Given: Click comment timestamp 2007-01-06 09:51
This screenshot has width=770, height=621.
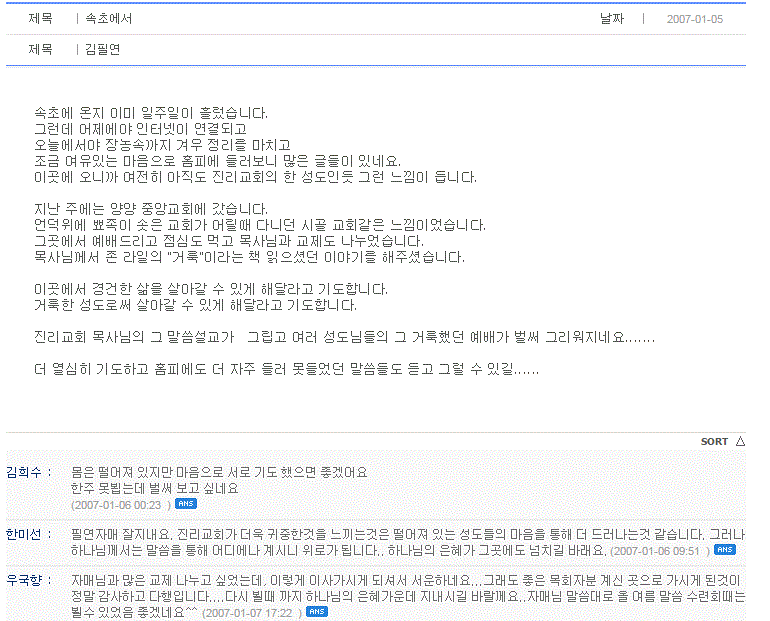Looking at the screenshot, I should pyautogui.click(x=660, y=551).
